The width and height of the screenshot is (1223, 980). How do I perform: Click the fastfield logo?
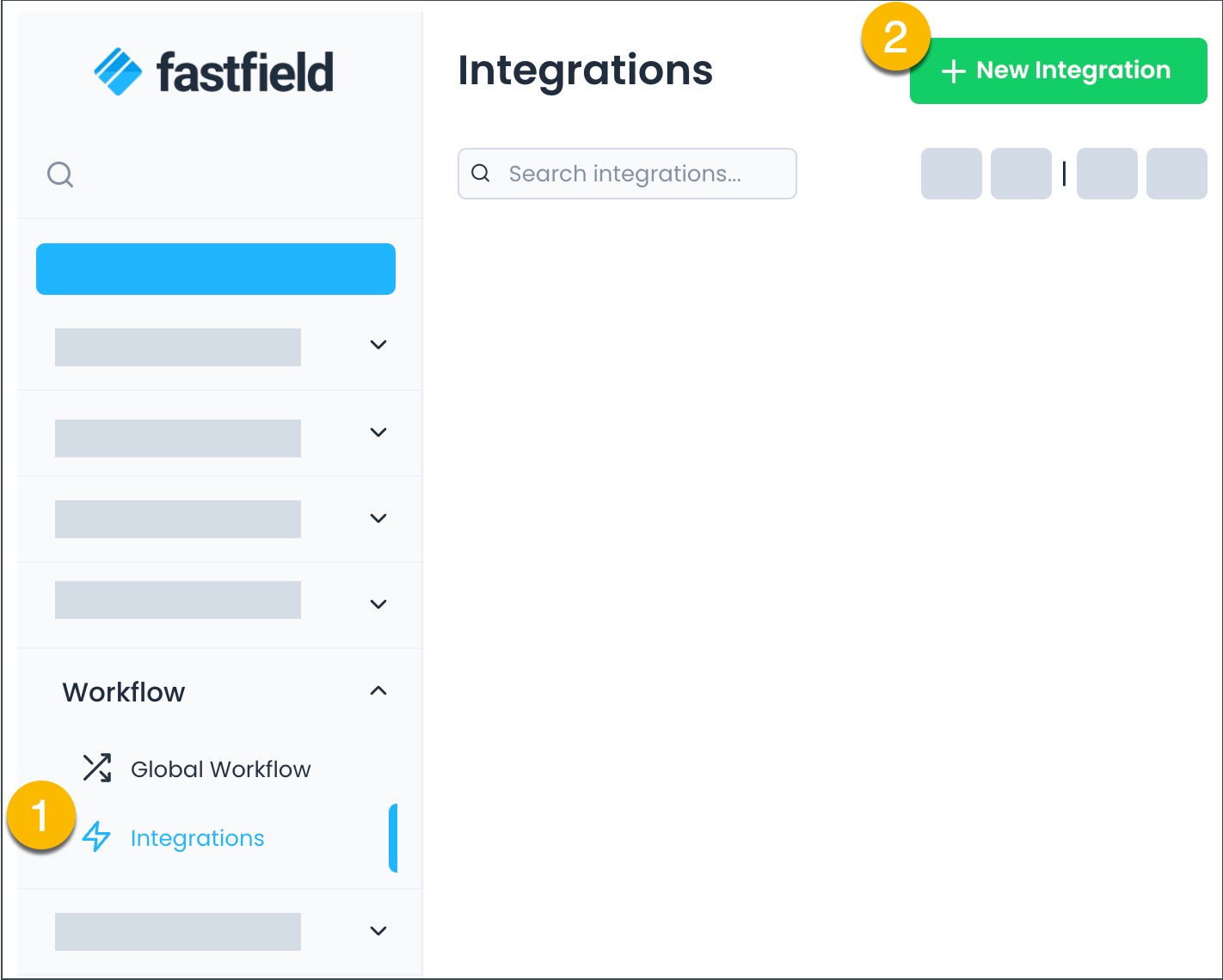pos(213,71)
